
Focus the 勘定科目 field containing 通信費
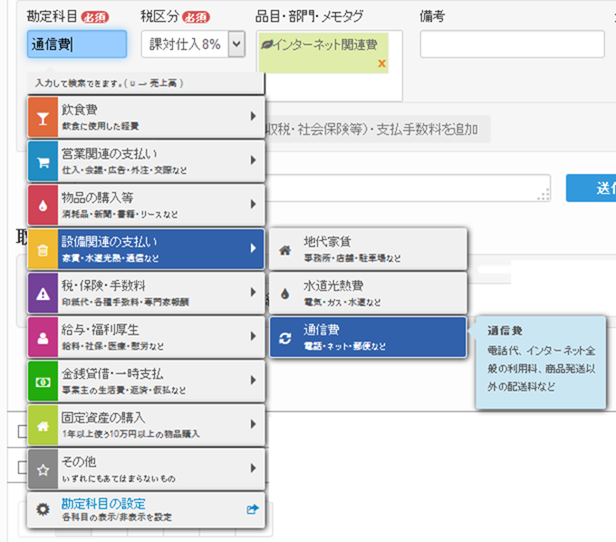point(77,44)
